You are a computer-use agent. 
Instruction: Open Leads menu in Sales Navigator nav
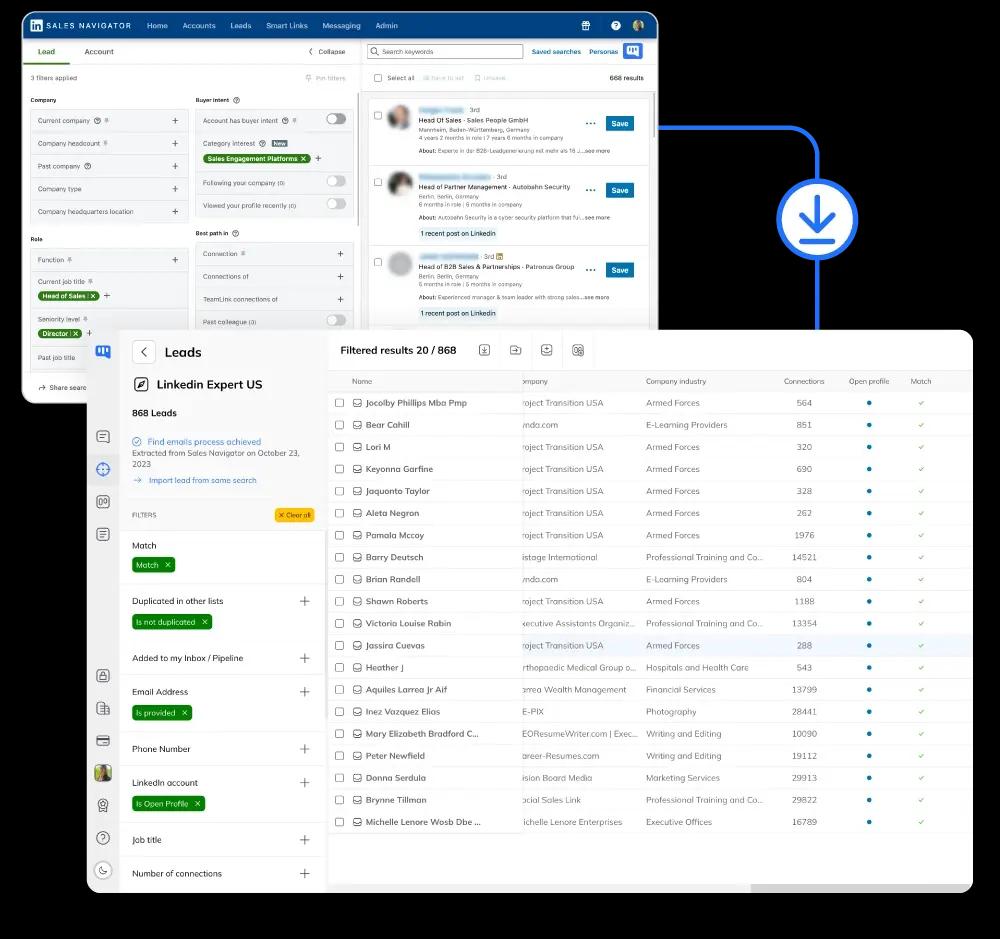pos(240,26)
